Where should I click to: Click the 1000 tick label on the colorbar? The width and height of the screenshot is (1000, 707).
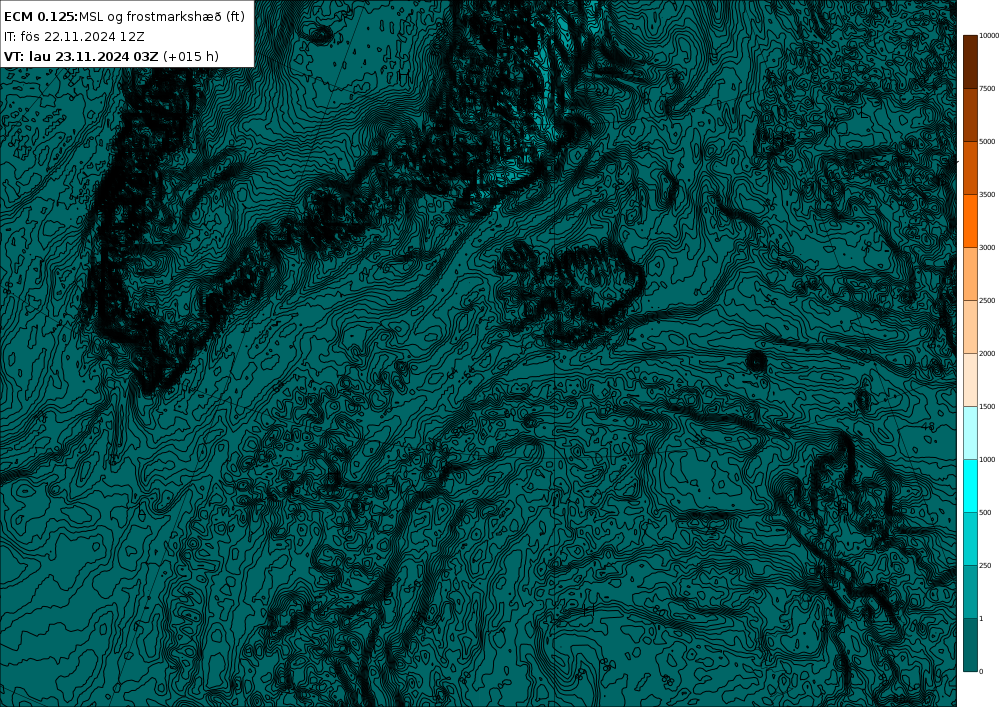(987, 459)
